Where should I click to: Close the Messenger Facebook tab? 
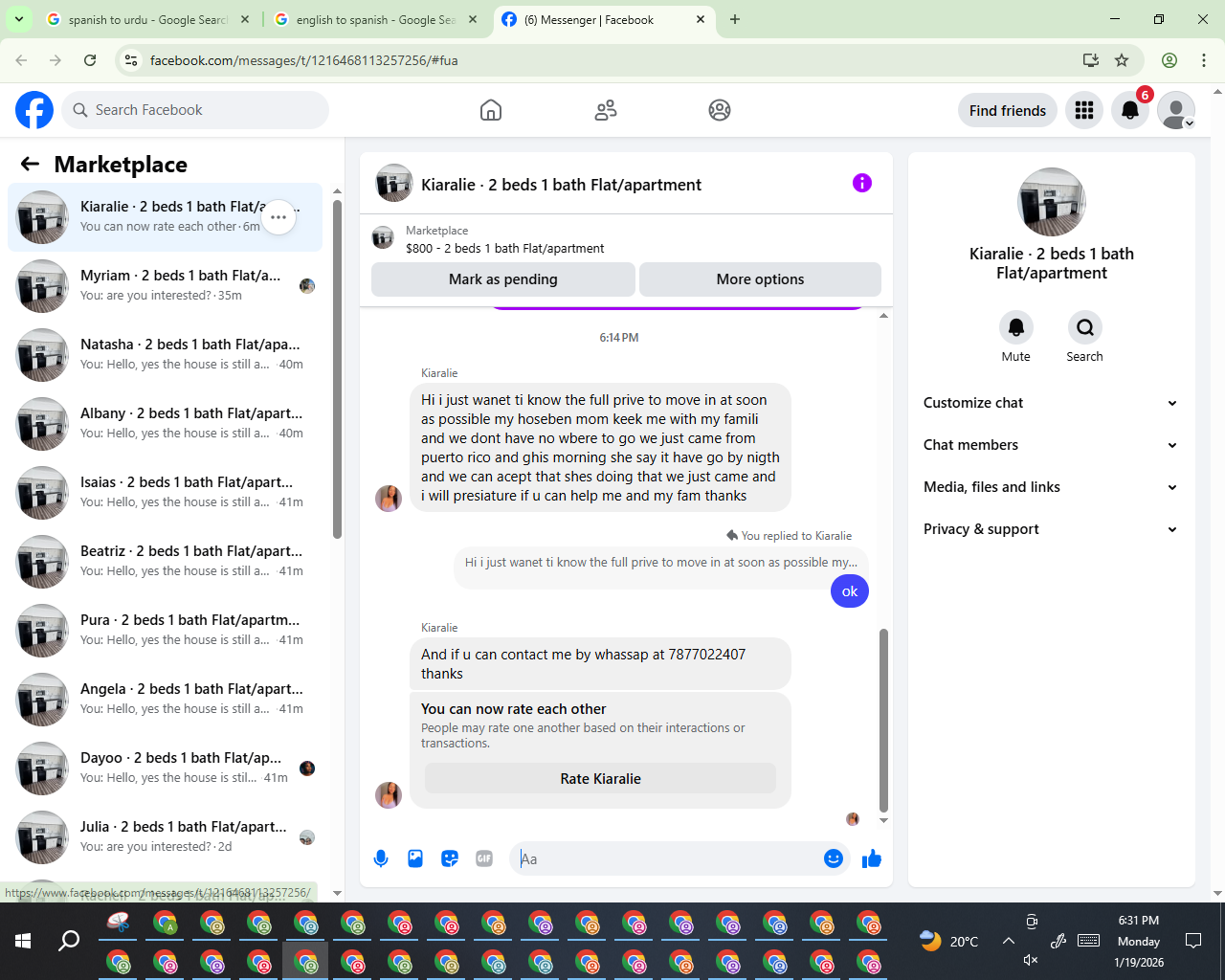click(701, 19)
